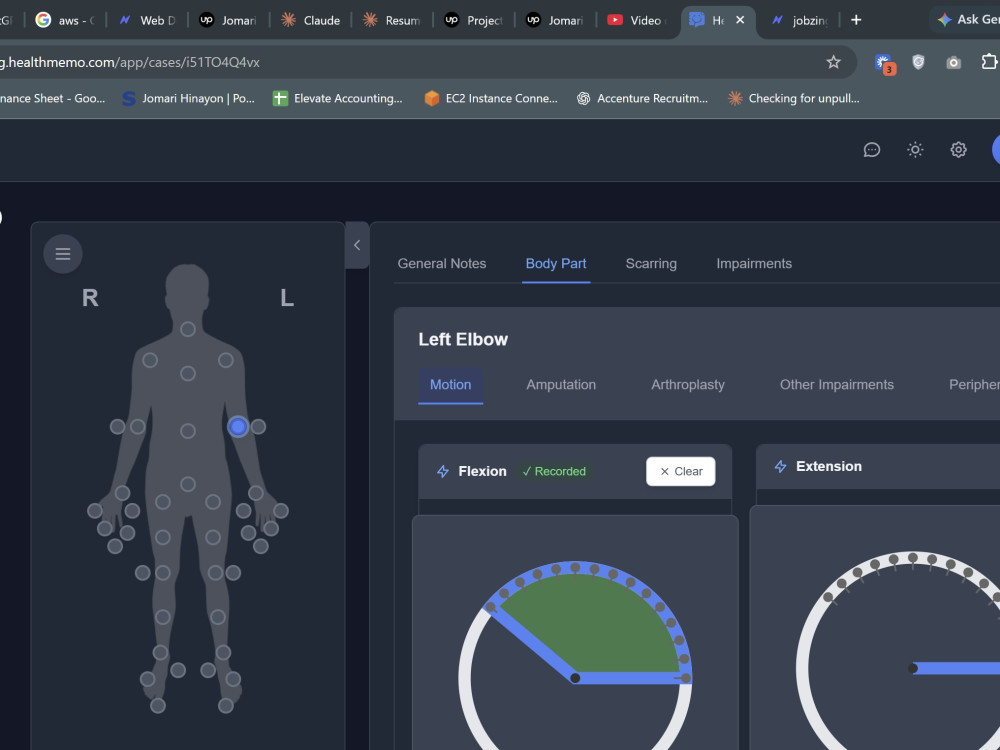Click the Extension lightning bolt icon
This screenshot has height=750, width=1000.
780,466
